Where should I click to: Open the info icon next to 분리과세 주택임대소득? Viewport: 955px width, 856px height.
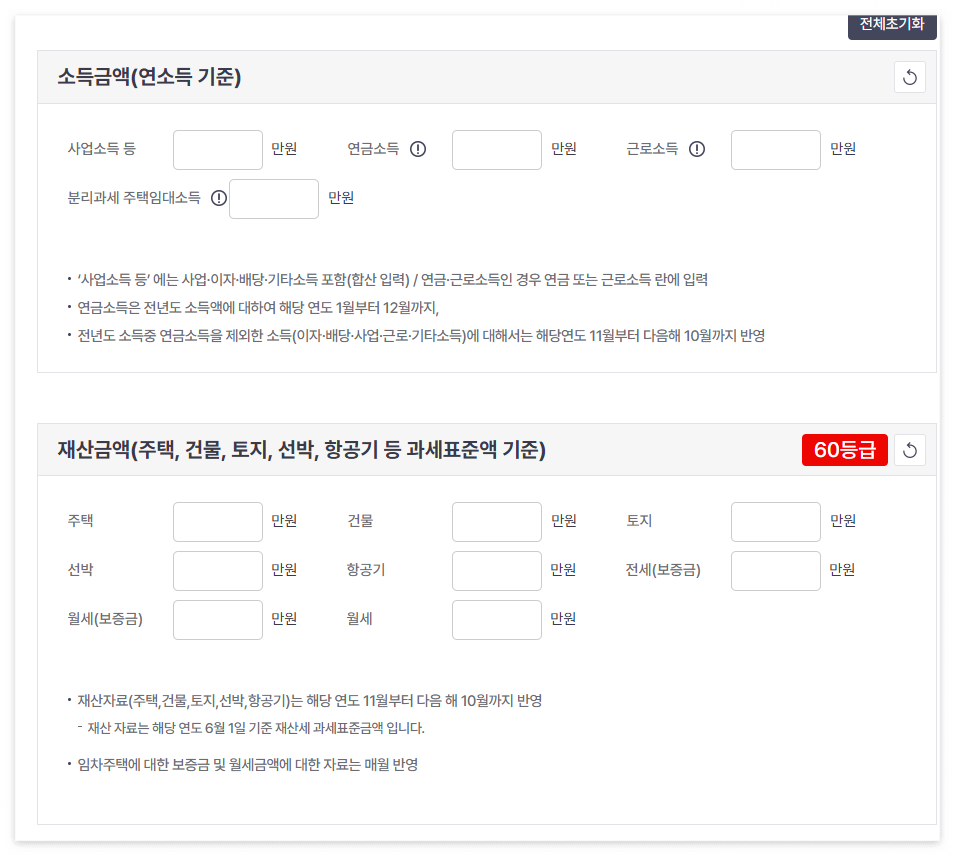click(219, 198)
